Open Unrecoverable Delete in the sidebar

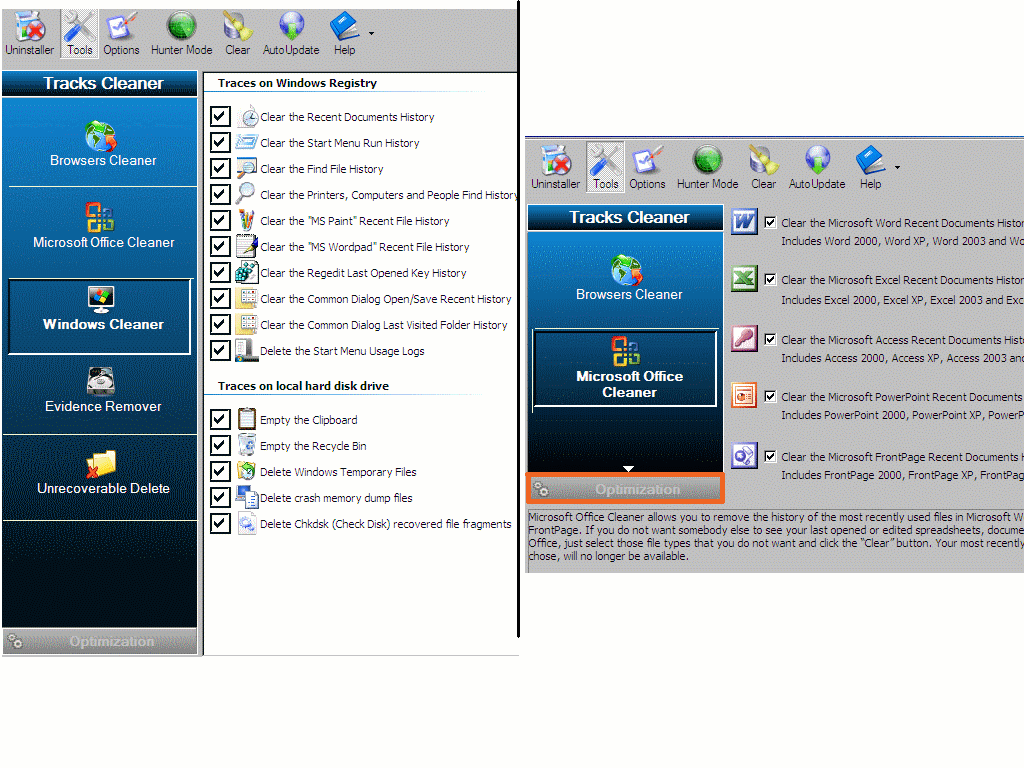click(103, 473)
